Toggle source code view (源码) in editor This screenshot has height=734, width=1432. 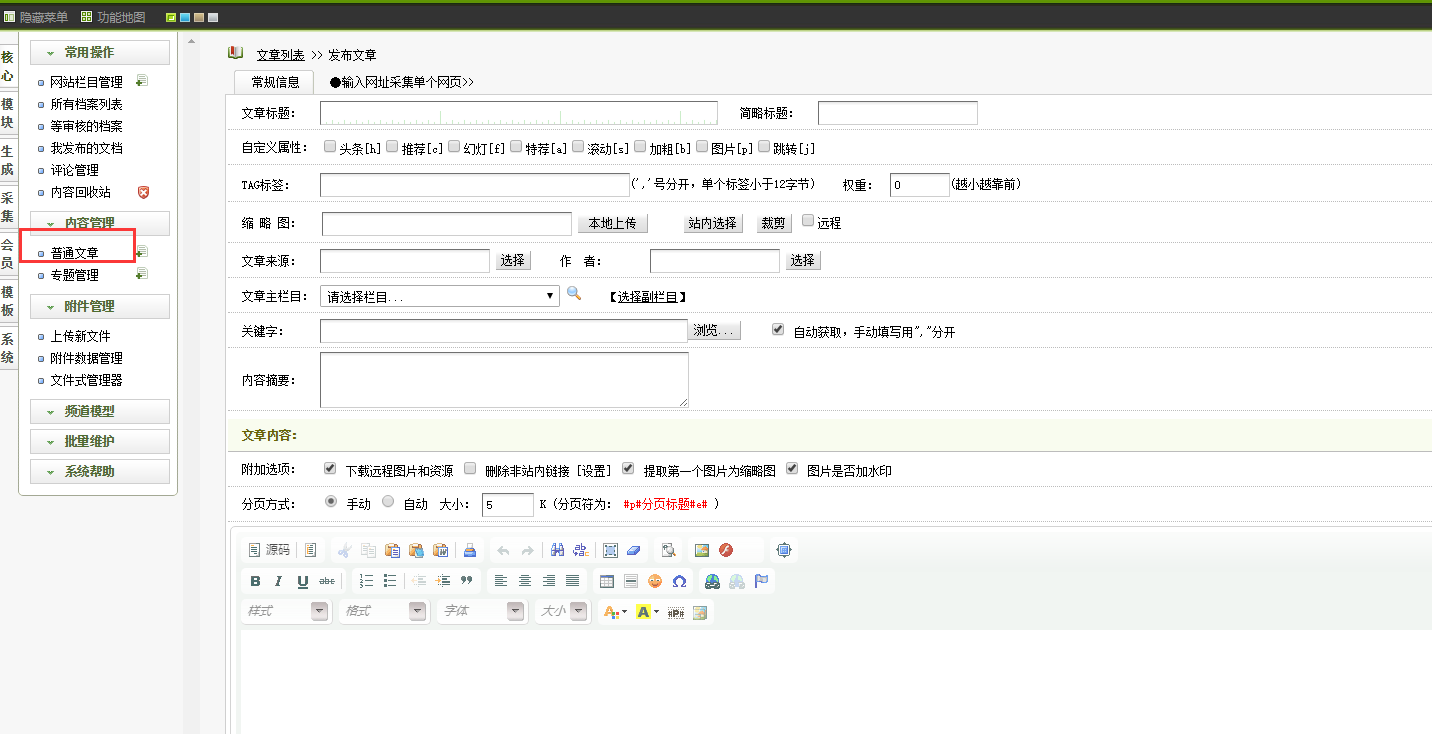click(269, 550)
